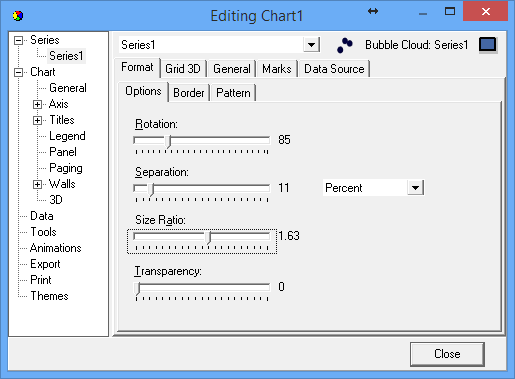515x379 pixels.
Task: Click the double-arrow resize icon in title bar
Action: (373, 11)
